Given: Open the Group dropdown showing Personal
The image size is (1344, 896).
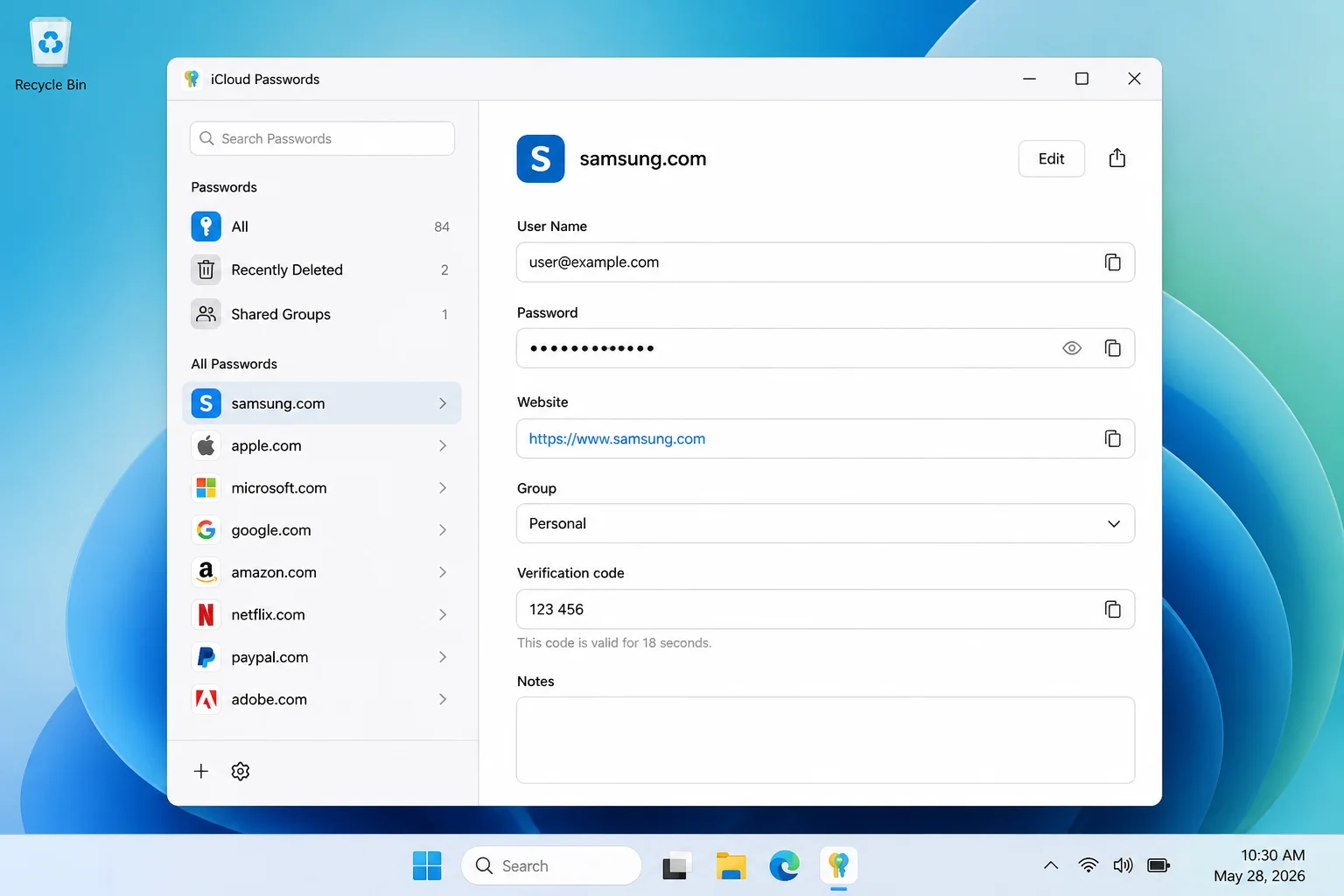Looking at the screenshot, I should click(x=825, y=523).
